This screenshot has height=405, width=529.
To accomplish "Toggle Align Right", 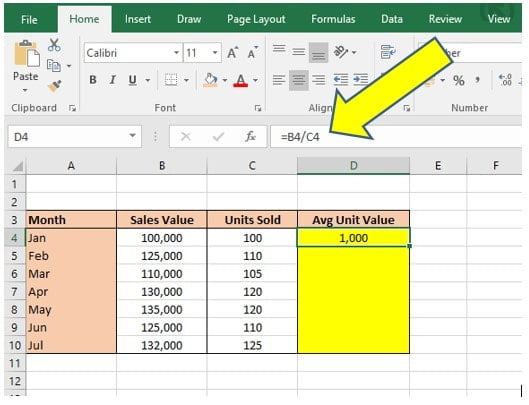I will [x=318, y=80].
